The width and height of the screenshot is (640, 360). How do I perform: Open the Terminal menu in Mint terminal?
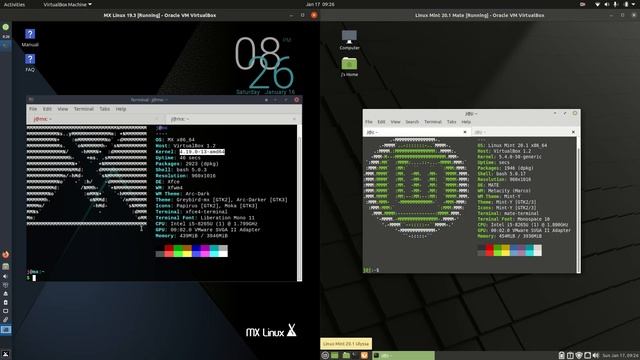pyautogui.click(x=433, y=122)
